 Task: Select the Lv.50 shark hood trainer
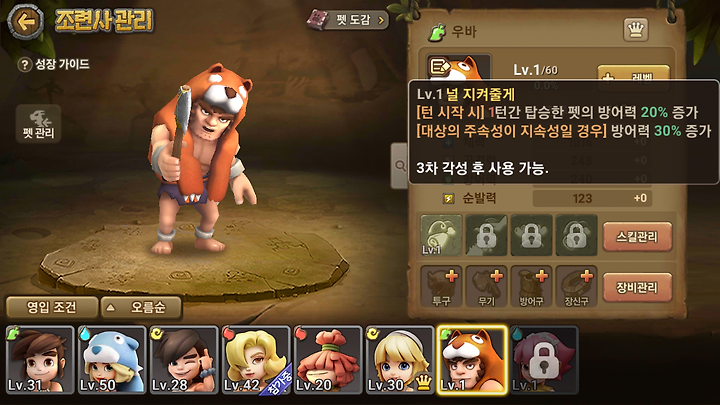point(112,360)
